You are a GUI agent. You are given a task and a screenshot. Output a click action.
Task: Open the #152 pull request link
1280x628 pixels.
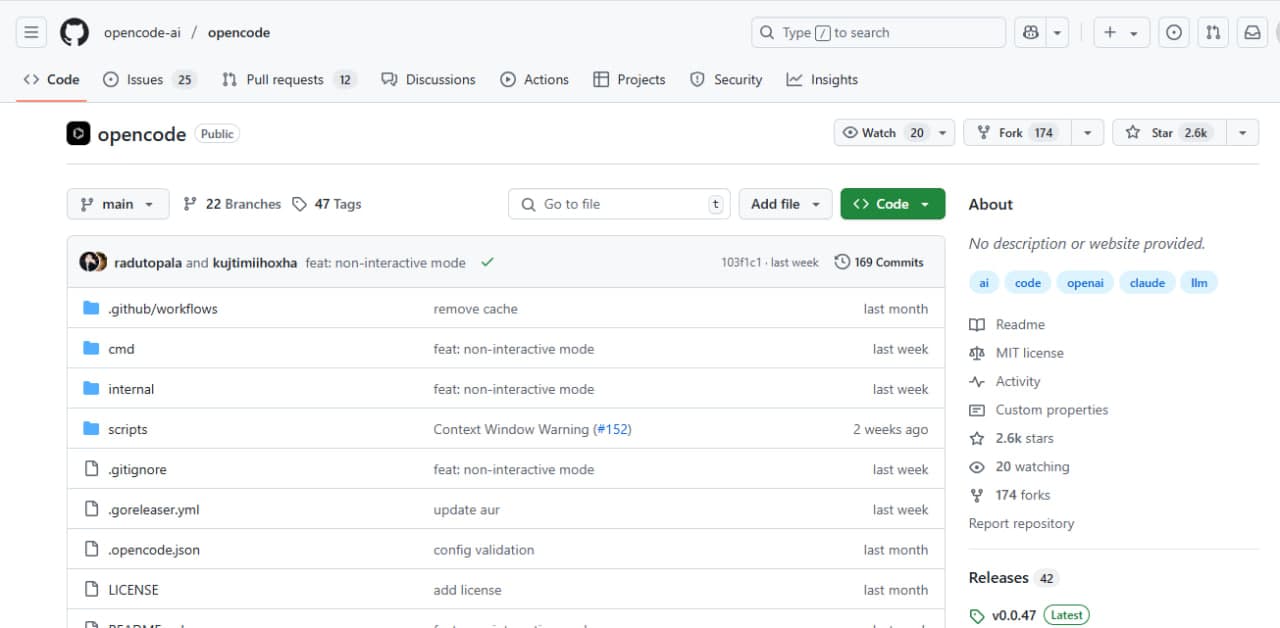click(612, 429)
